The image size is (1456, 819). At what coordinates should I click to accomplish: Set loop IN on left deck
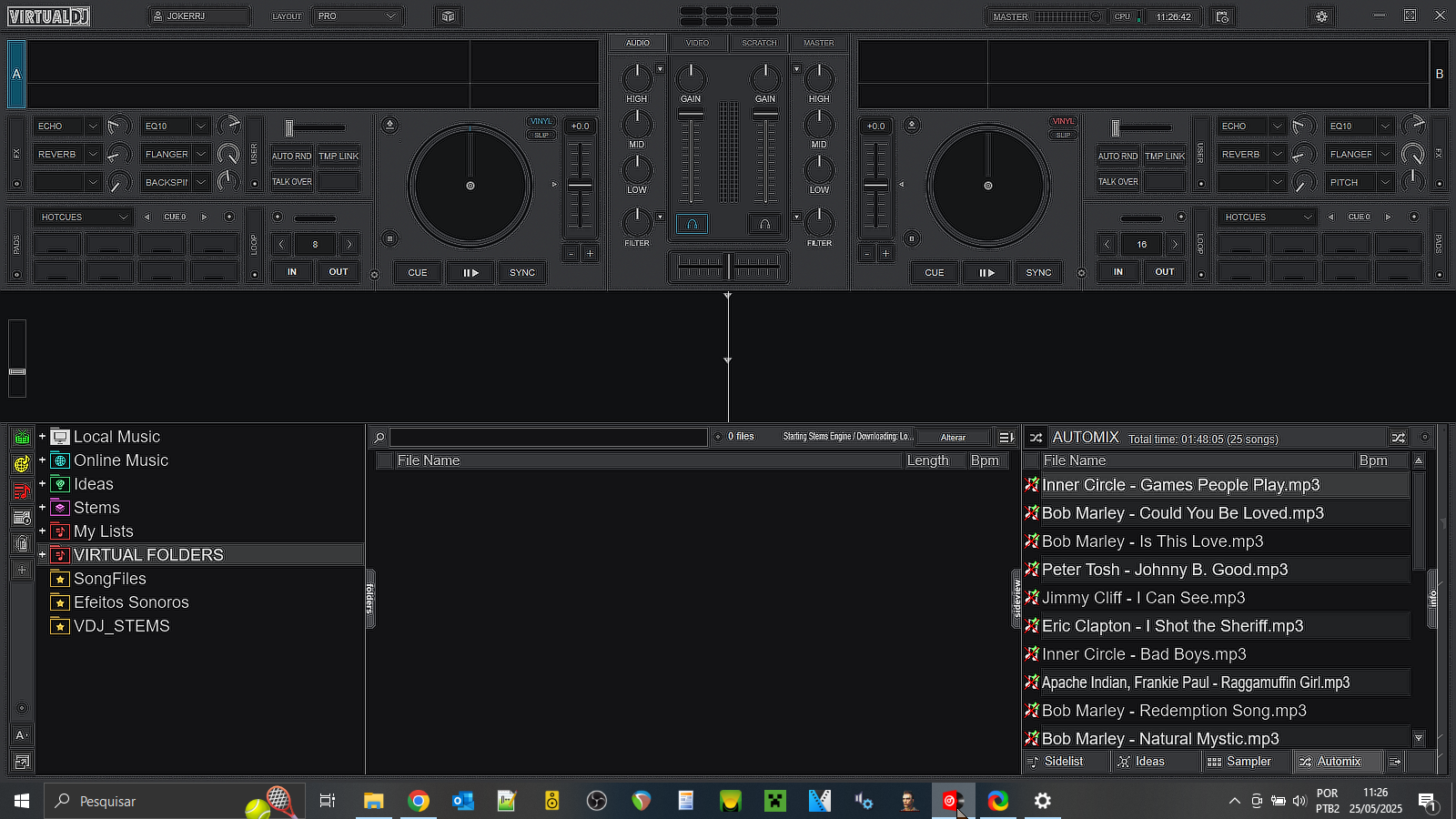[292, 271]
